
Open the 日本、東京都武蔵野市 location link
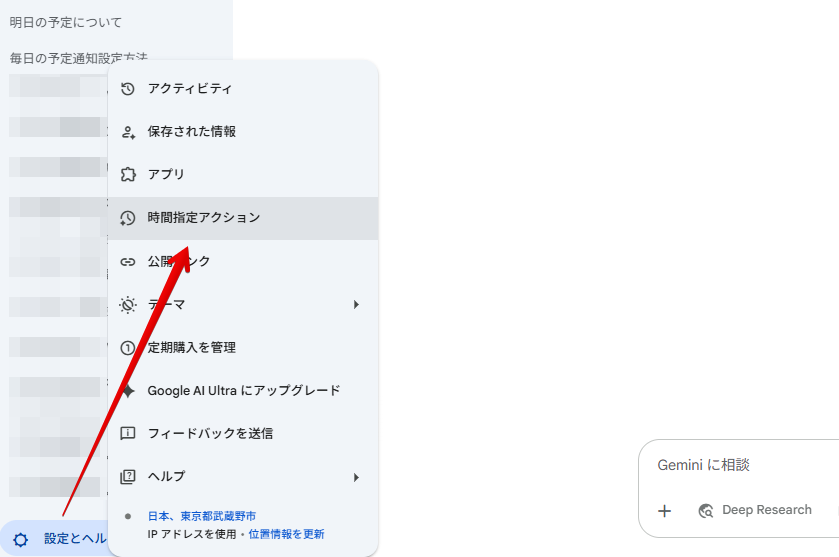[x=202, y=516]
